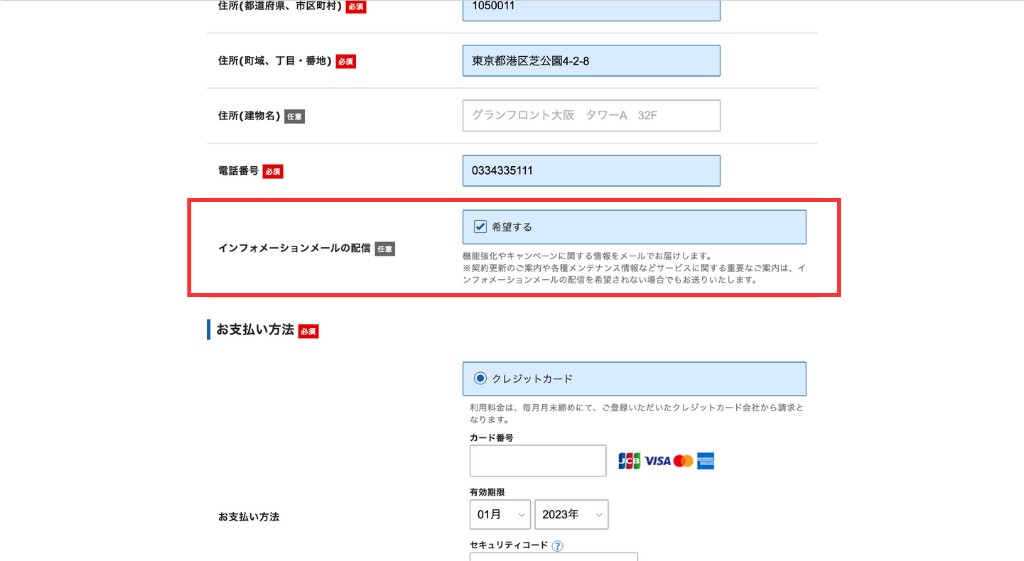Uncheck the 希望する checkbox
This screenshot has height=561, width=1024.
(x=480, y=227)
